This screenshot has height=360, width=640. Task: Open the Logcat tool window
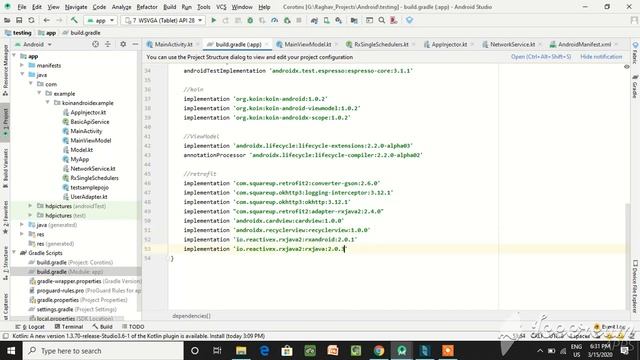click(30, 327)
